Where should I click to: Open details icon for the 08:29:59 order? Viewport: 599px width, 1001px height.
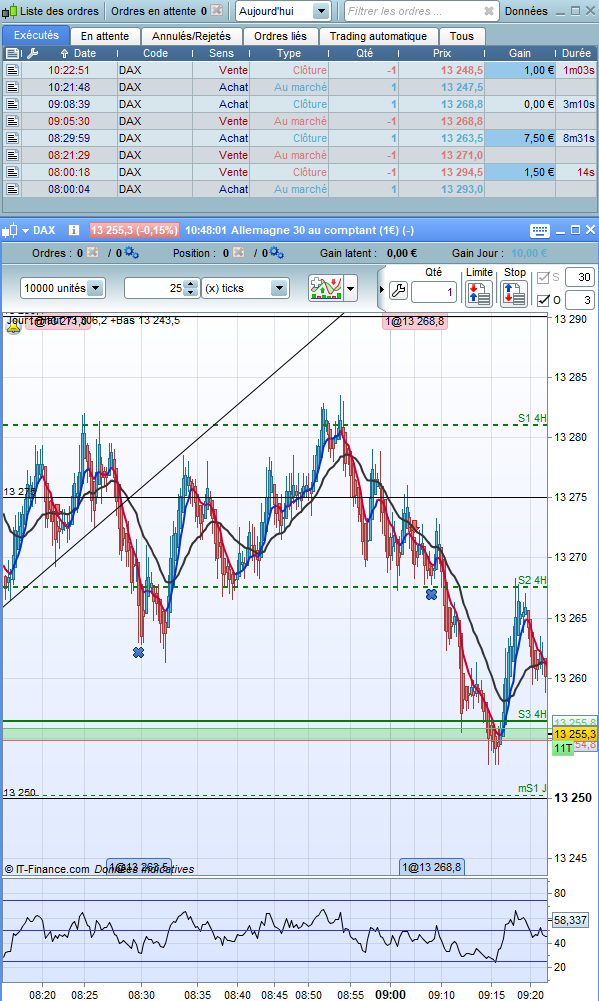click(13, 138)
